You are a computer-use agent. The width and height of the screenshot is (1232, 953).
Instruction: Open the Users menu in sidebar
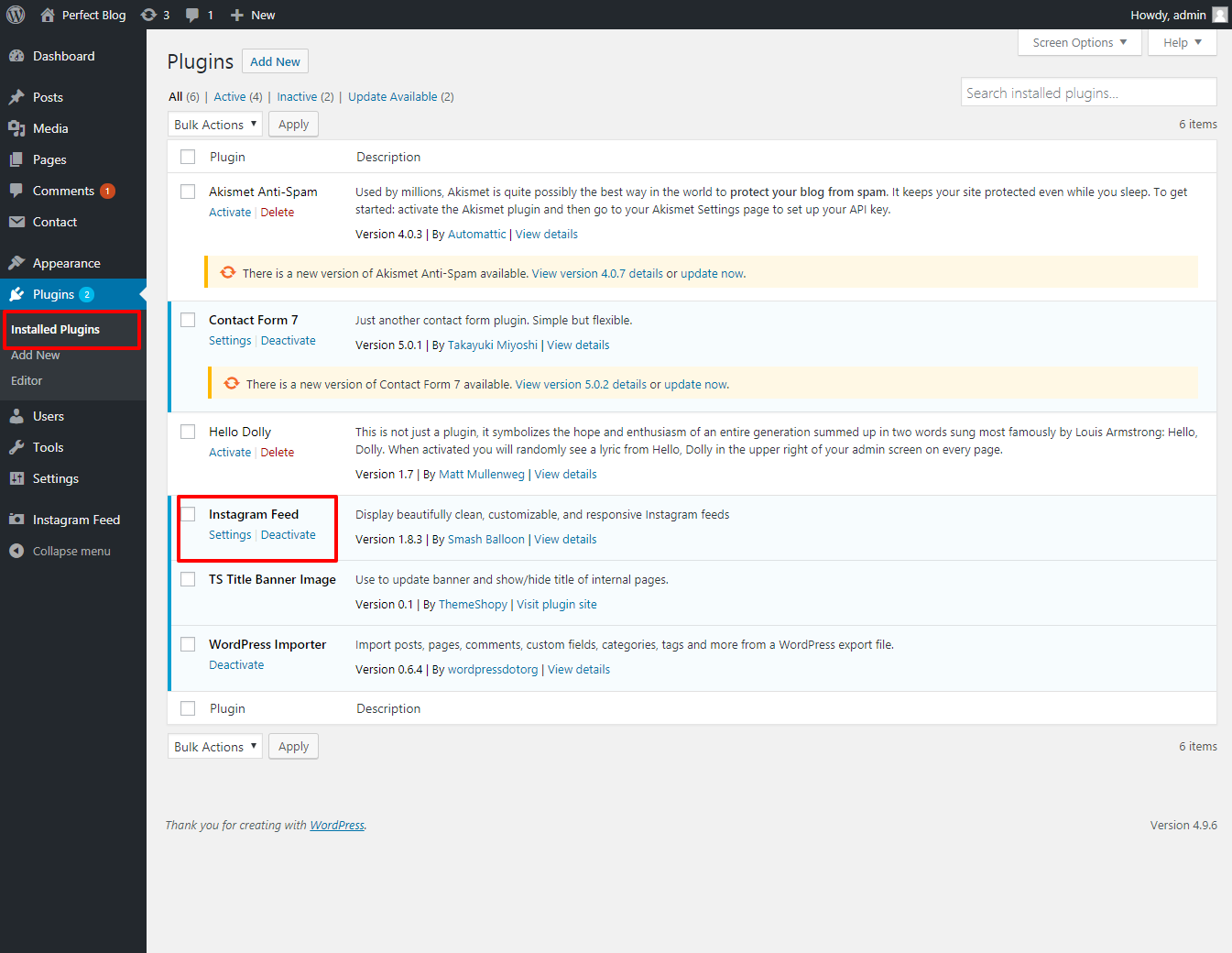pyautogui.click(x=49, y=416)
